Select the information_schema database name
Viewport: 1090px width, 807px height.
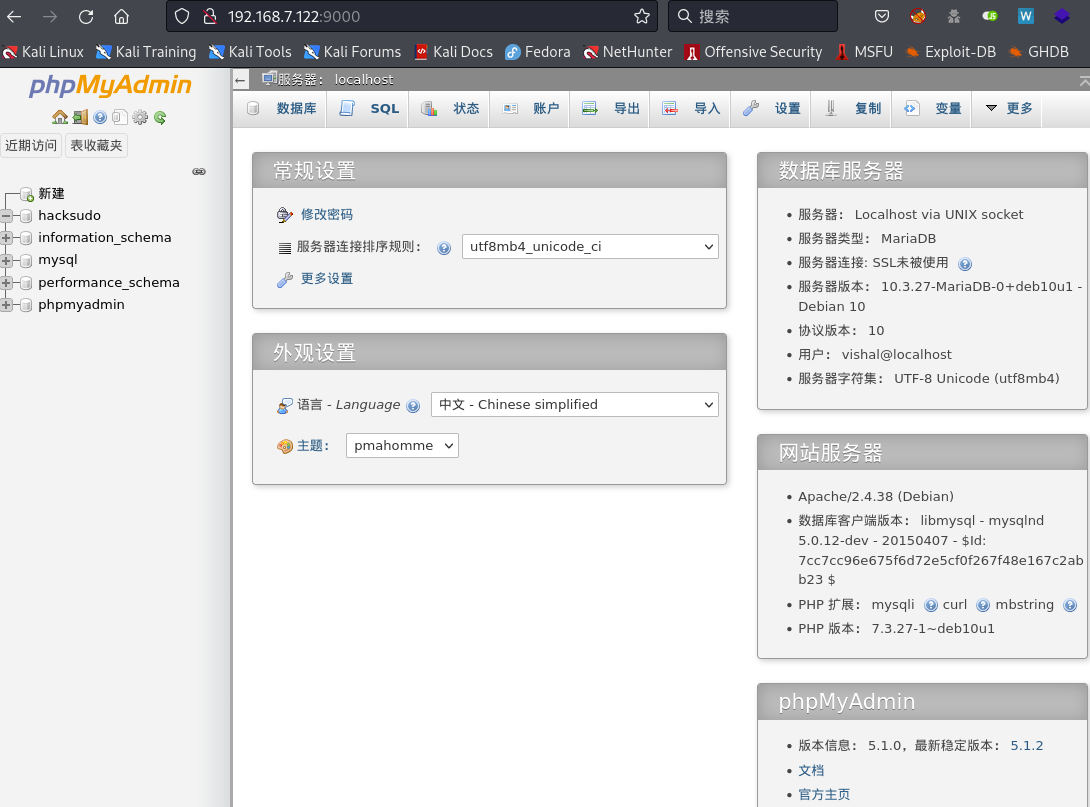(x=104, y=238)
